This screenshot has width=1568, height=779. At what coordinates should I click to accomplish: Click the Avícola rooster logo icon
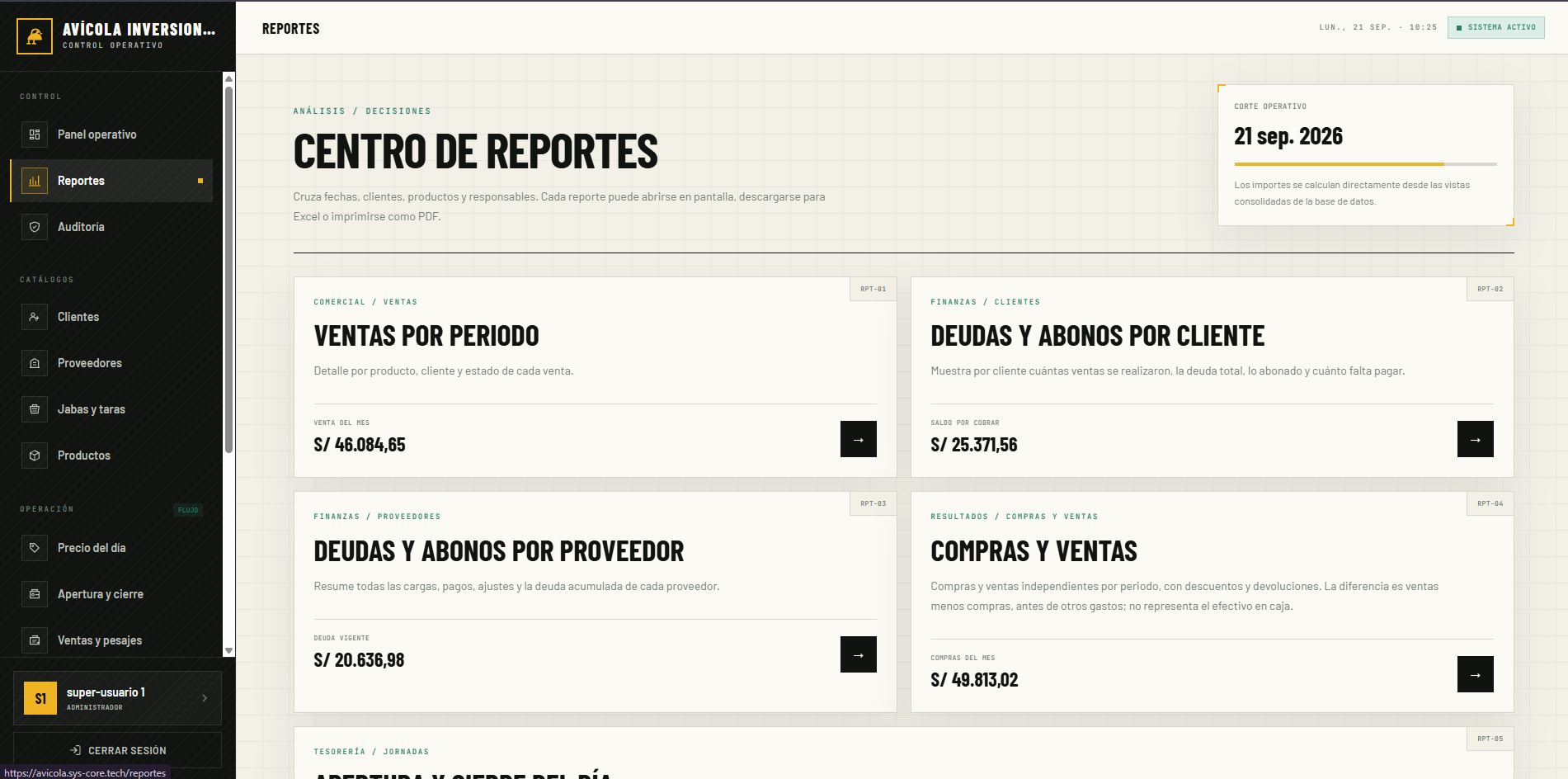[35, 36]
